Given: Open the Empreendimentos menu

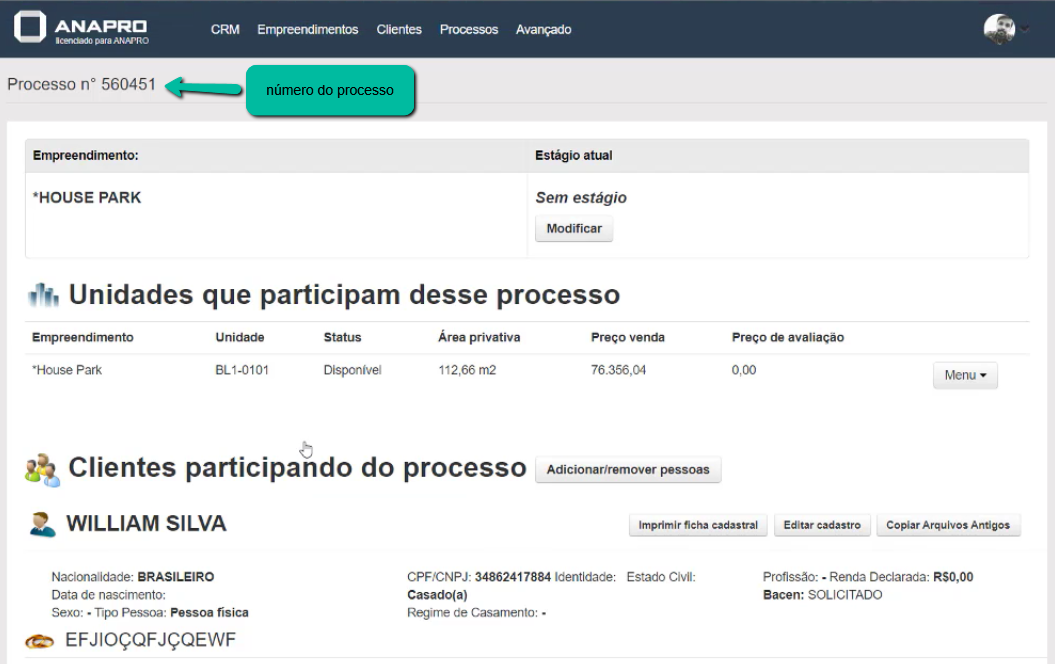Looking at the screenshot, I should [307, 30].
